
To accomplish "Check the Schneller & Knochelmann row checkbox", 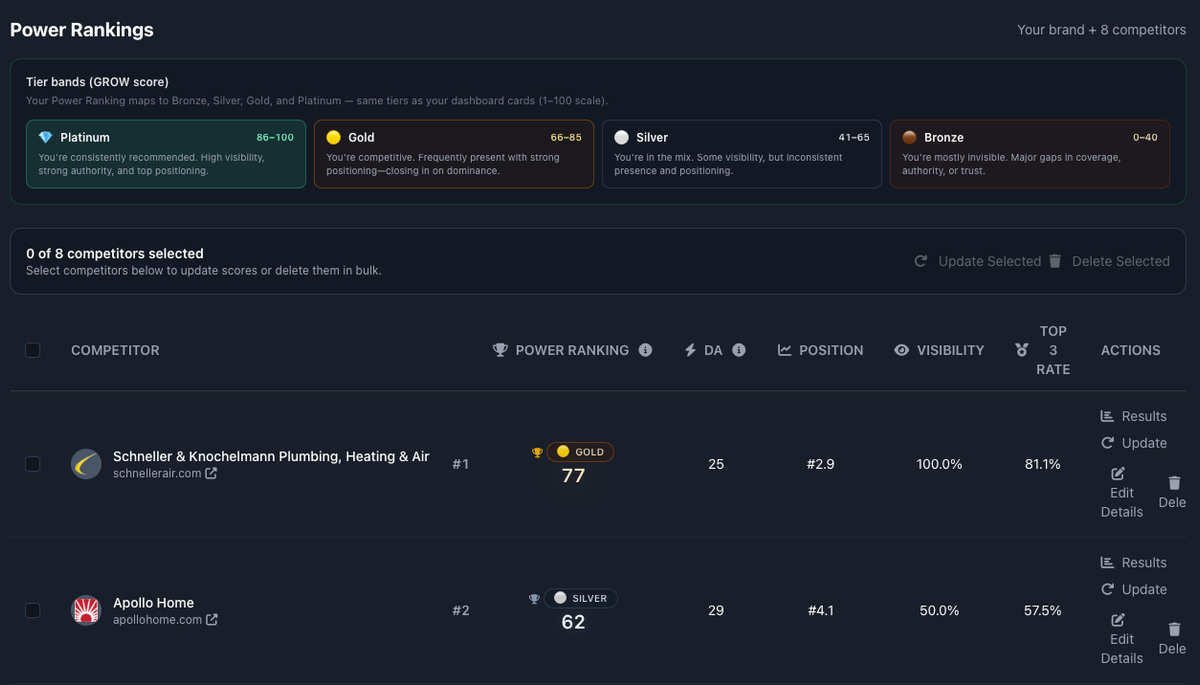I will coord(32,464).
